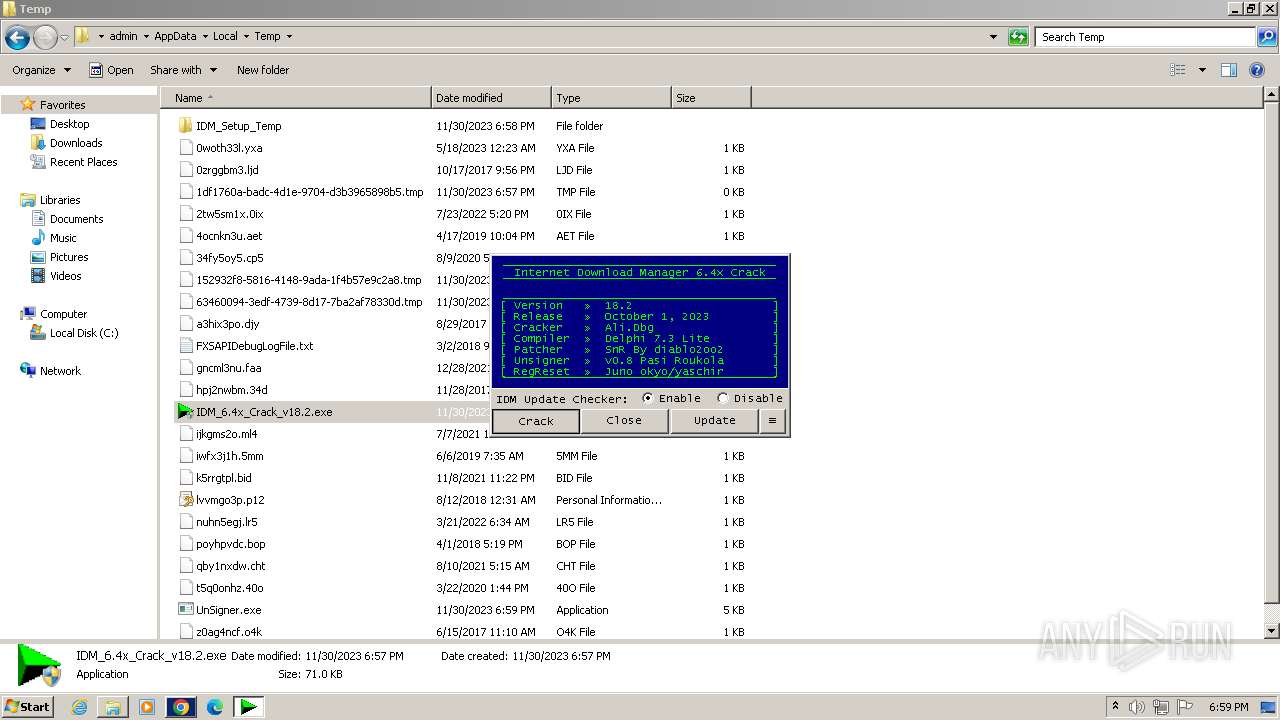Select file 2tw5sm1x.0ix
Viewport: 1280px width, 720px height.
point(229,214)
